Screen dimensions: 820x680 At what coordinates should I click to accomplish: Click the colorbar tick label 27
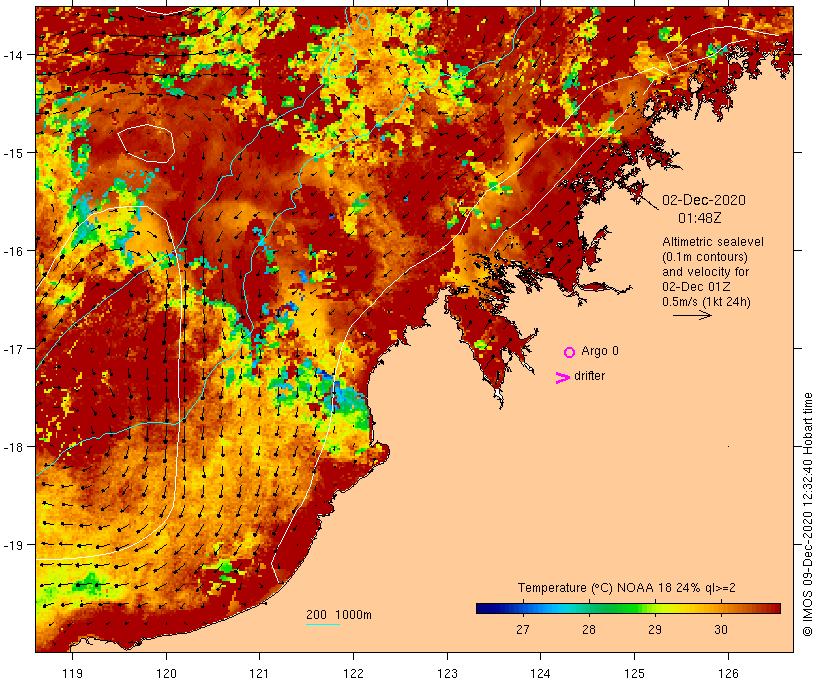click(x=522, y=630)
